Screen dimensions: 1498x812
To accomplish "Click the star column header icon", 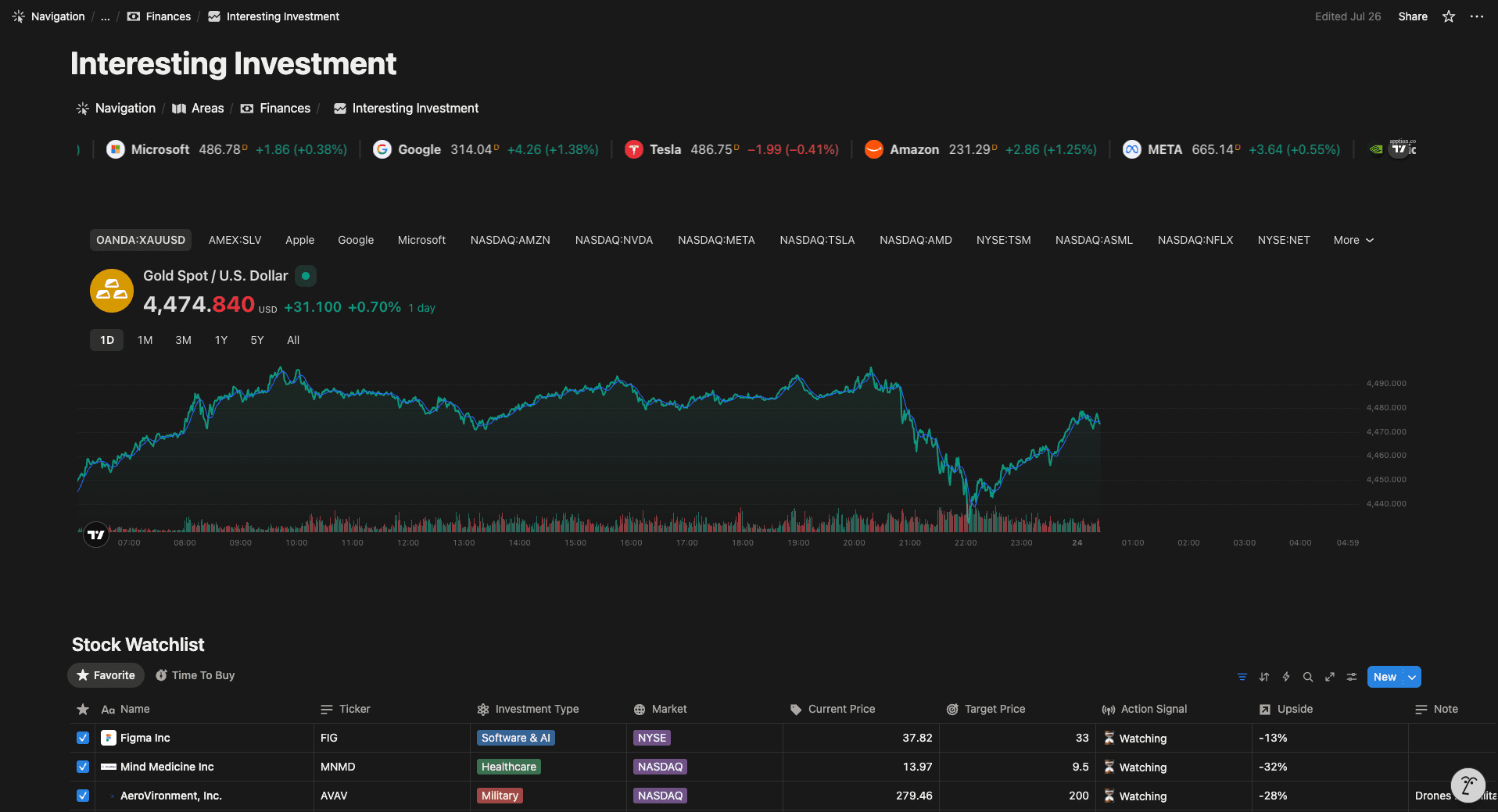I will tap(83, 709).
